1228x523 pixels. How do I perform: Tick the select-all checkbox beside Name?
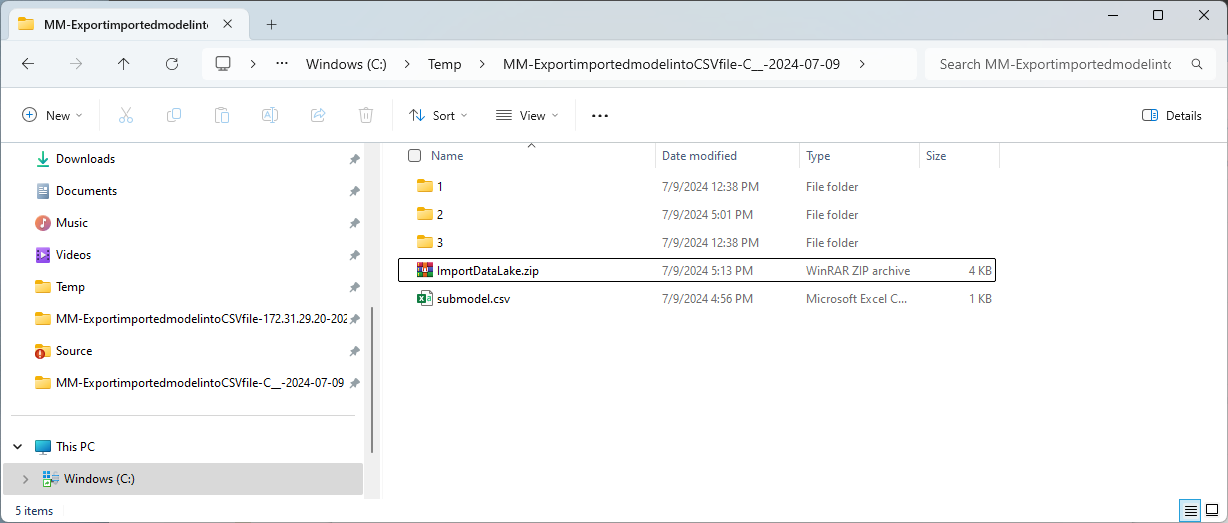click(415, 156)
